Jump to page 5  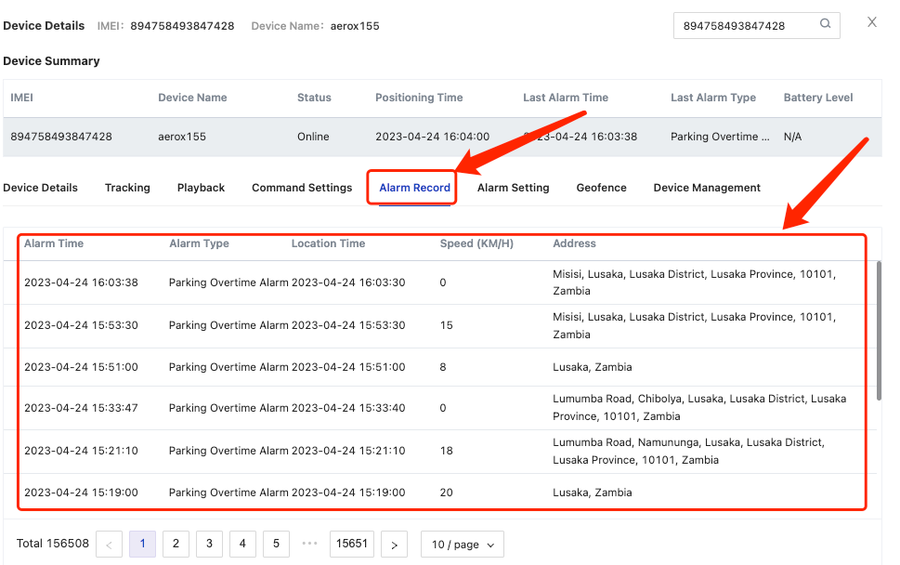[276, 544]
